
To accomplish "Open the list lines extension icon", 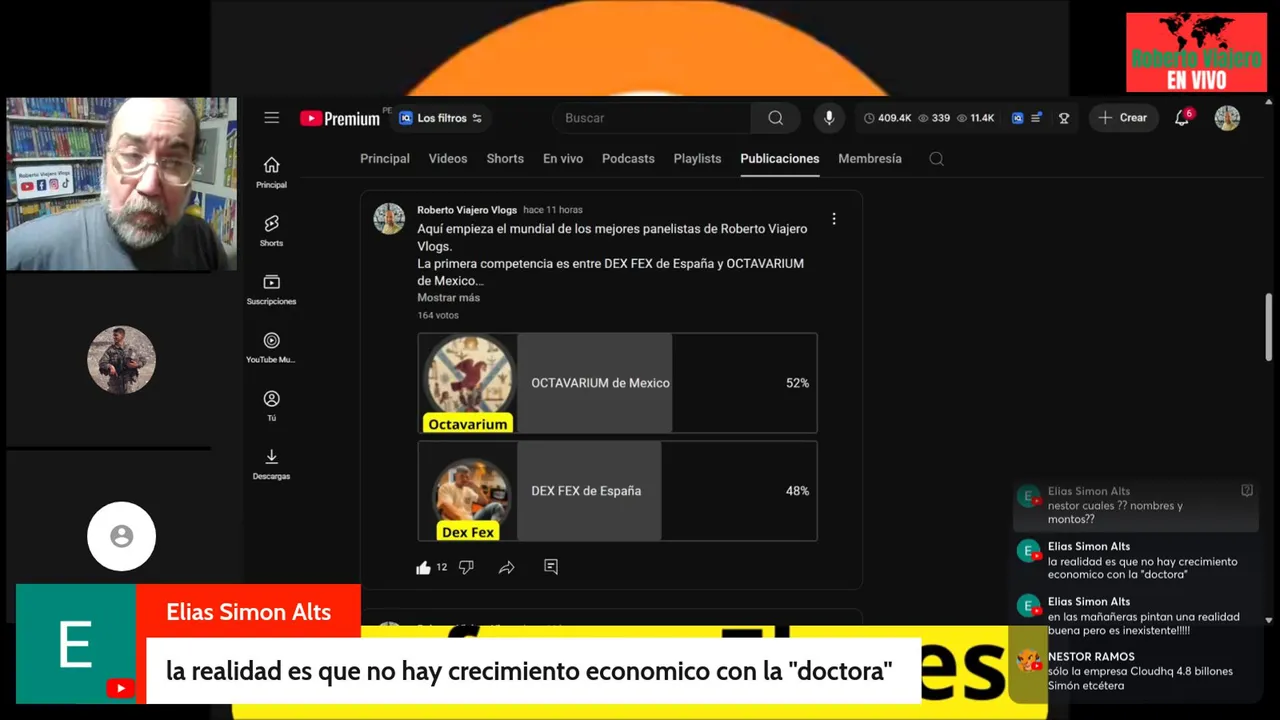I will coord(1037,118).
